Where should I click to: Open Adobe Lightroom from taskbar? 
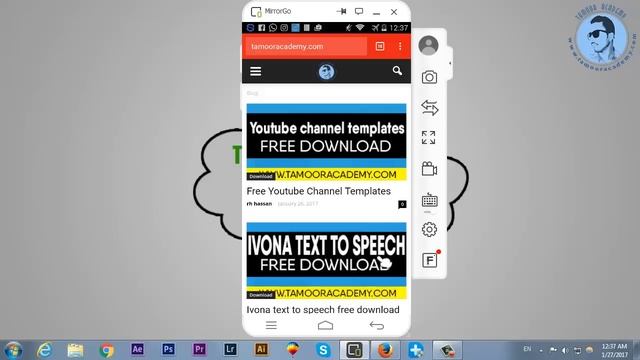pos(230,349)
